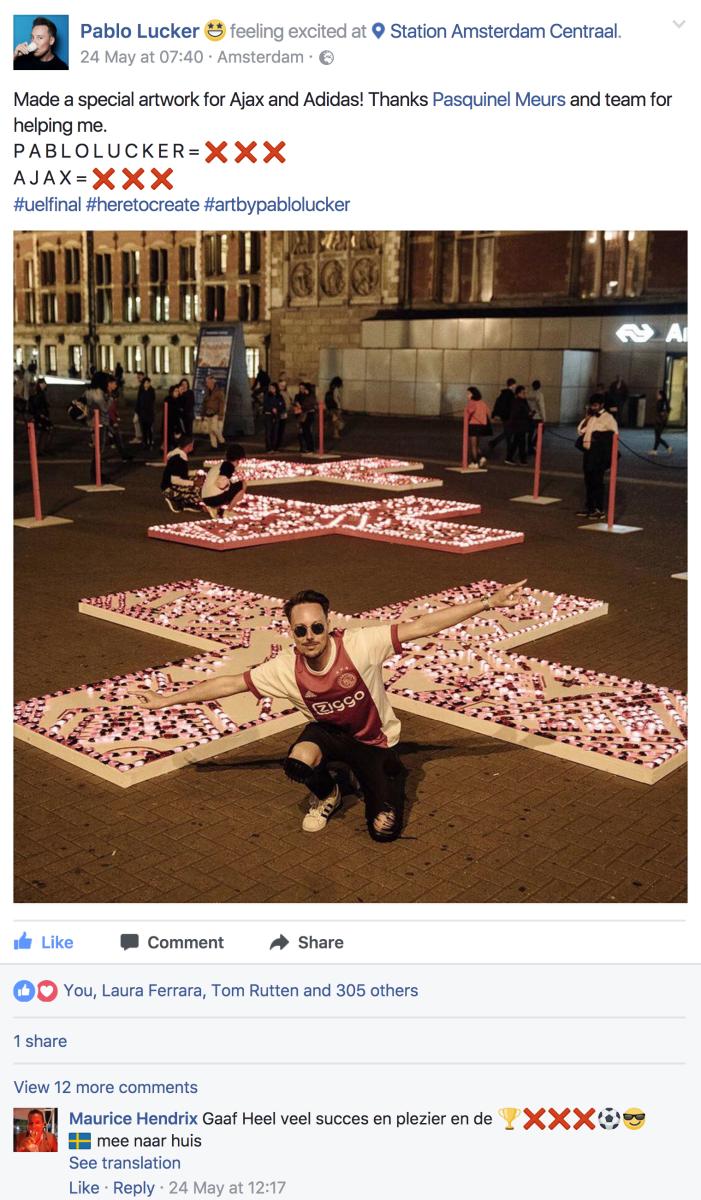The width and height of the screenshot is (701, 1200).
Task: Click Pablo Lucker's profile picture
Action: click(41, 42)
